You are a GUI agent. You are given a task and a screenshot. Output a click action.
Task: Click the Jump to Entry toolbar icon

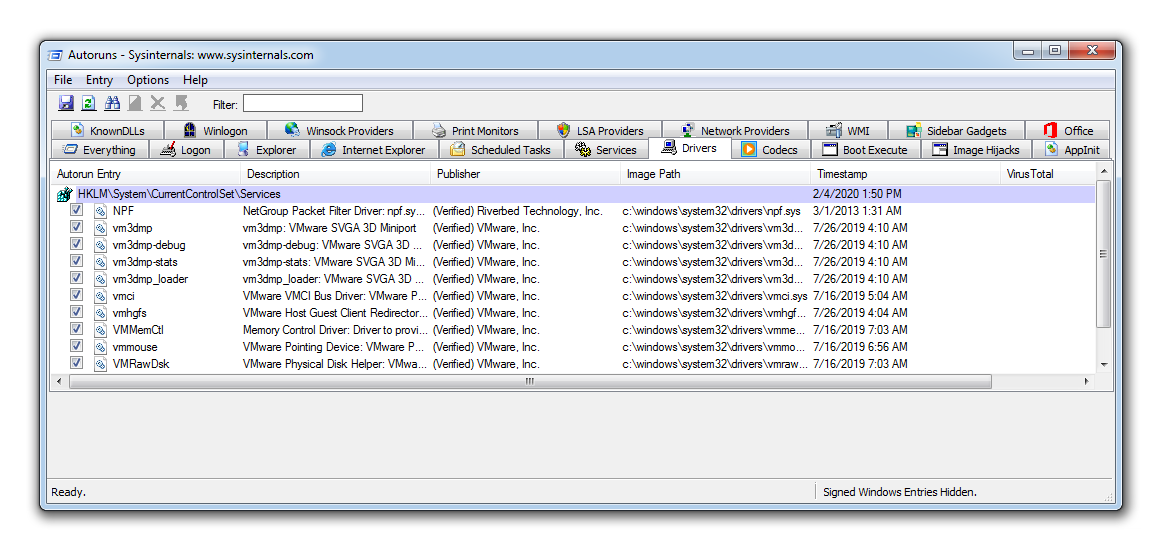(181, 103)
